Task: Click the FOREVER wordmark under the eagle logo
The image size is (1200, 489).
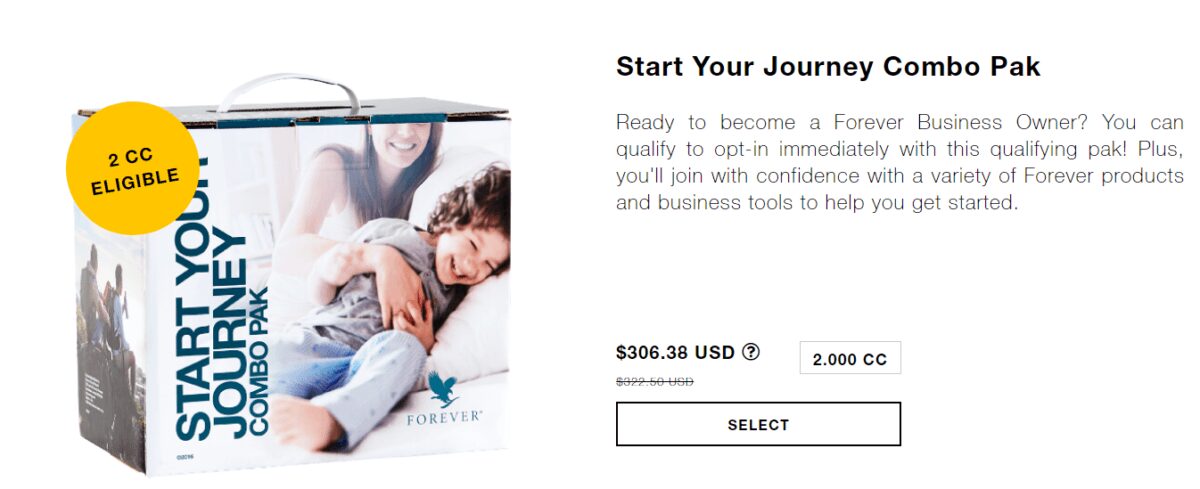Action: click(x=445, y=416)
